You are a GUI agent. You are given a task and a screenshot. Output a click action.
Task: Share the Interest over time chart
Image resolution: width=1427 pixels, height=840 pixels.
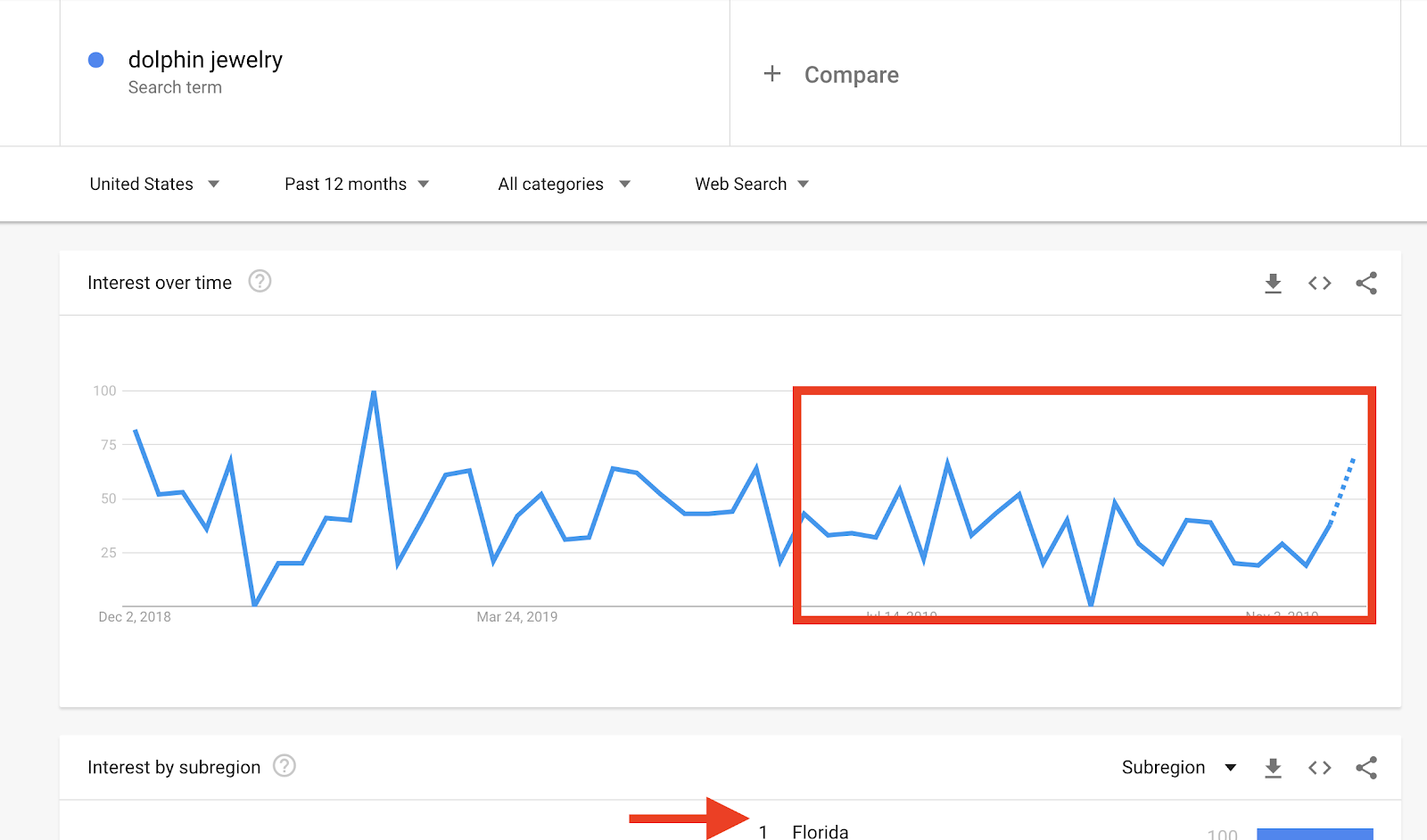click(x=1366, y=284)
